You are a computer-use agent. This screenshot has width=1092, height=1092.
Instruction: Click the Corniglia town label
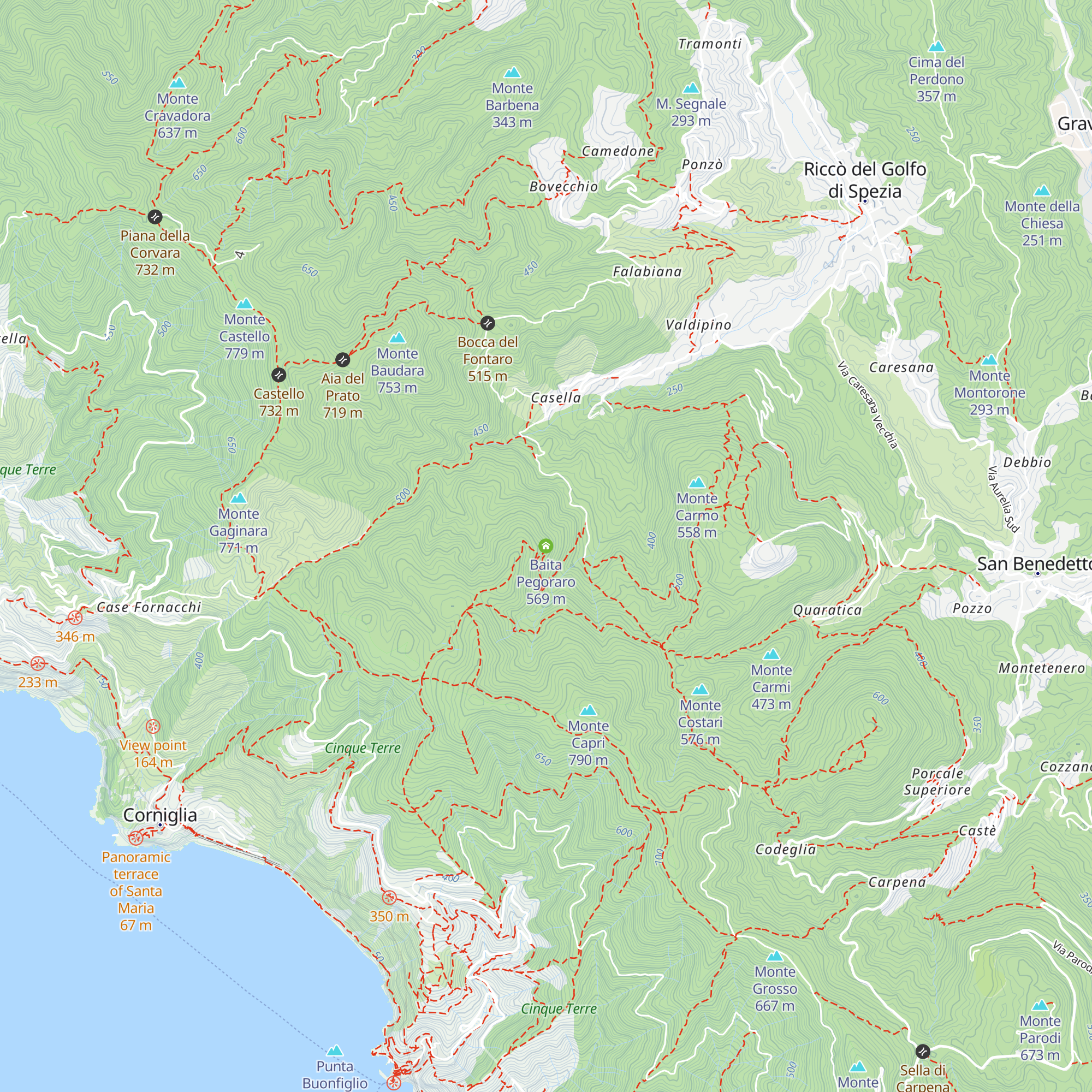160,815
